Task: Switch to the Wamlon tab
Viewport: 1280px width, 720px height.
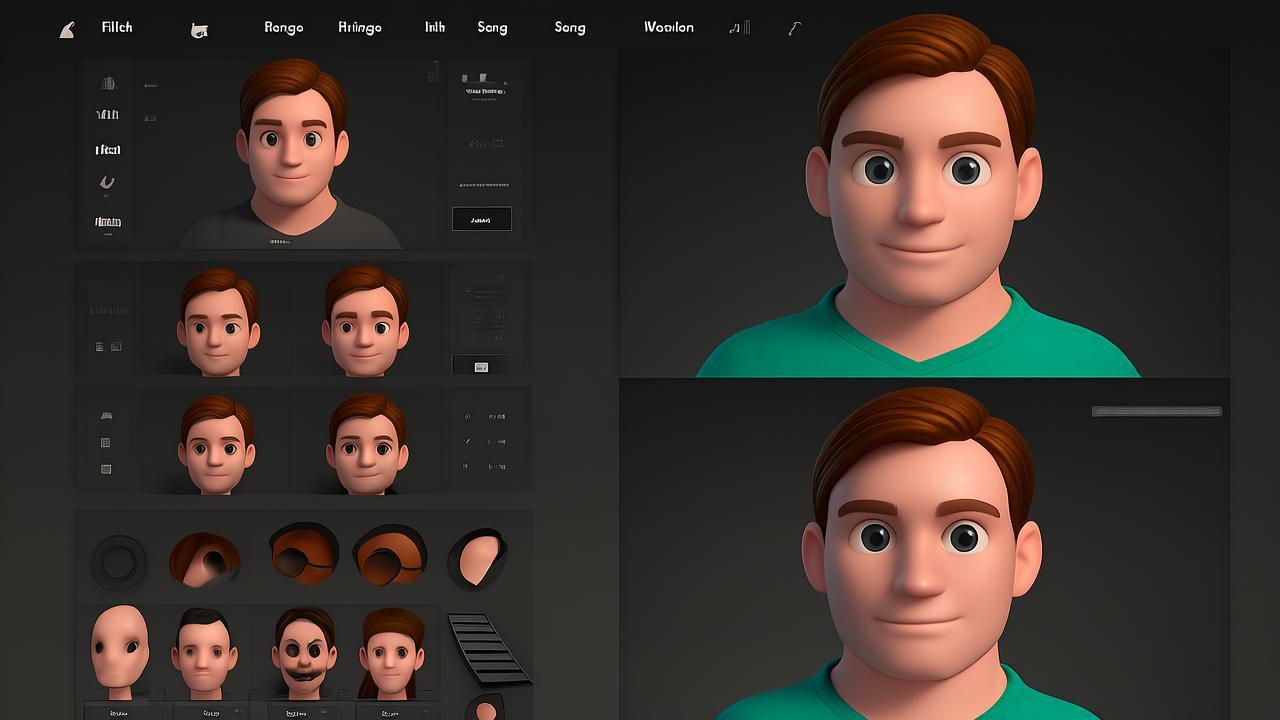Action: click(668, 28)
